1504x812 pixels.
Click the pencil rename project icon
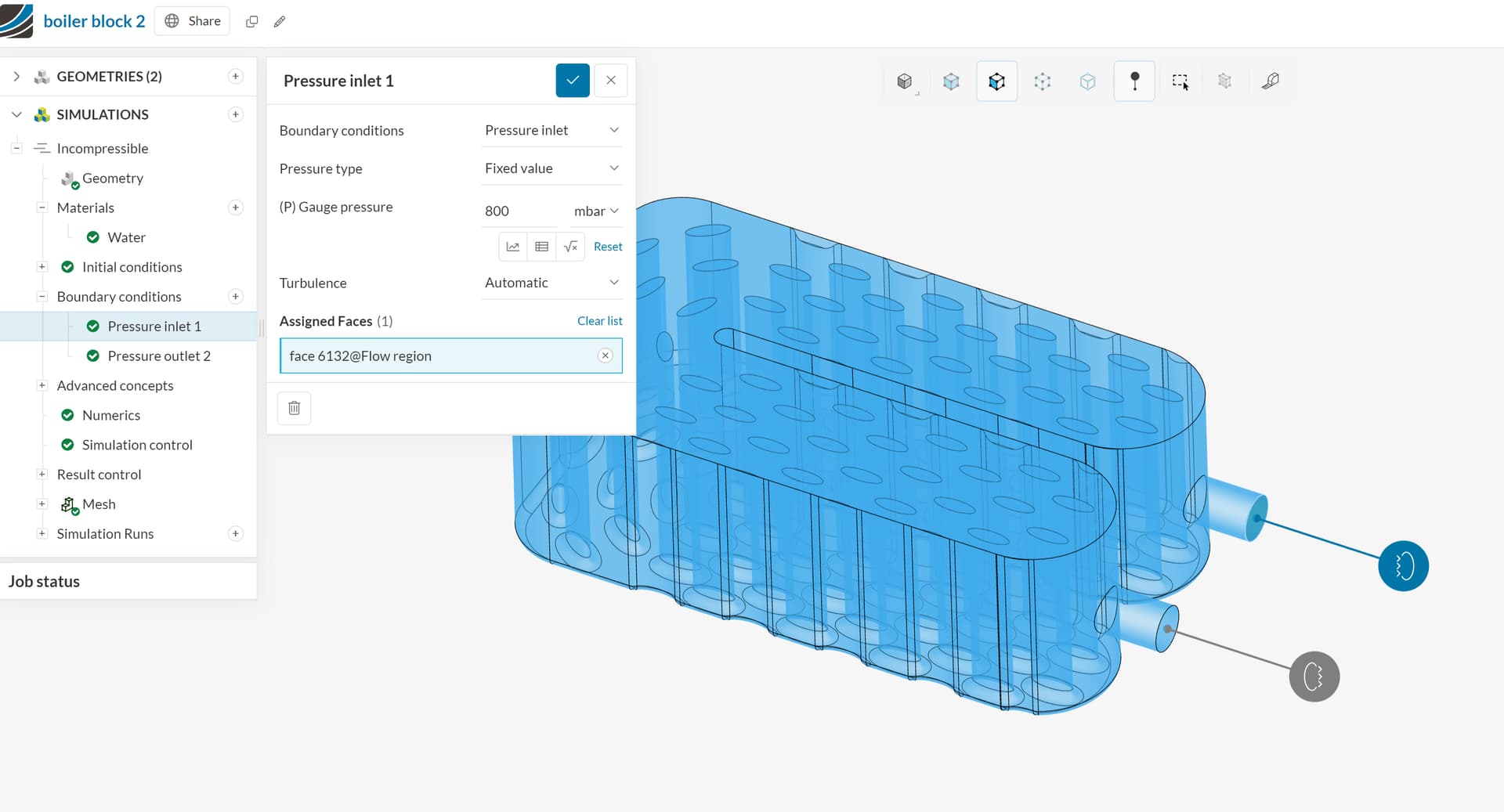(280, 21)
